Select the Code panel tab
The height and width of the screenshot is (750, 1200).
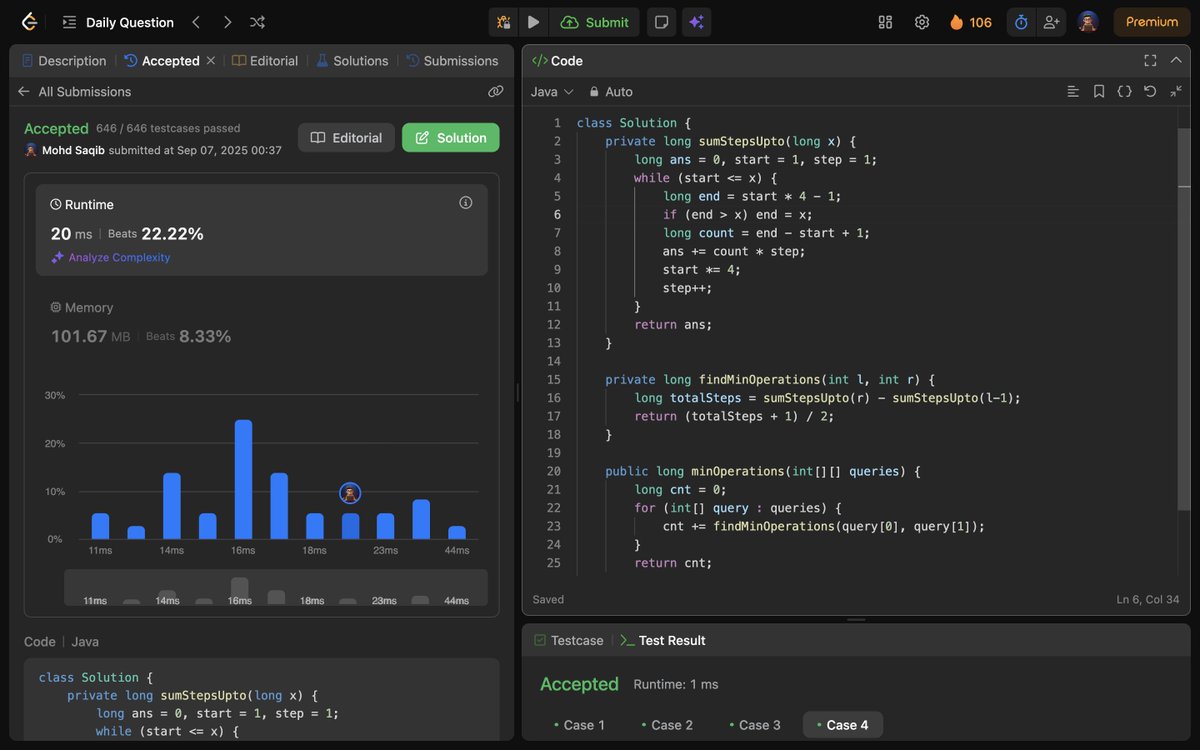coord(558,61)
